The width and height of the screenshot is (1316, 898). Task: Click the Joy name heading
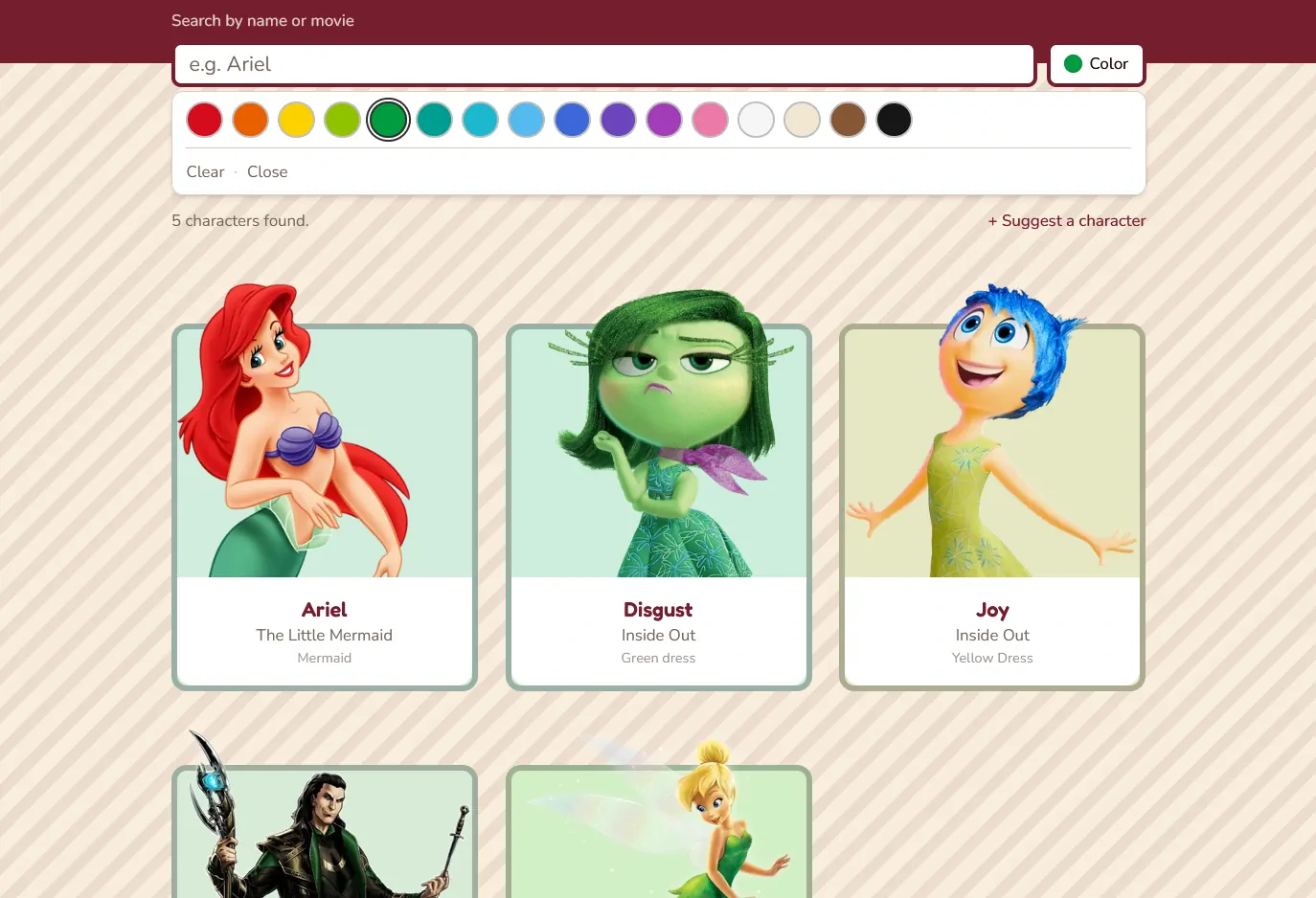992,611
